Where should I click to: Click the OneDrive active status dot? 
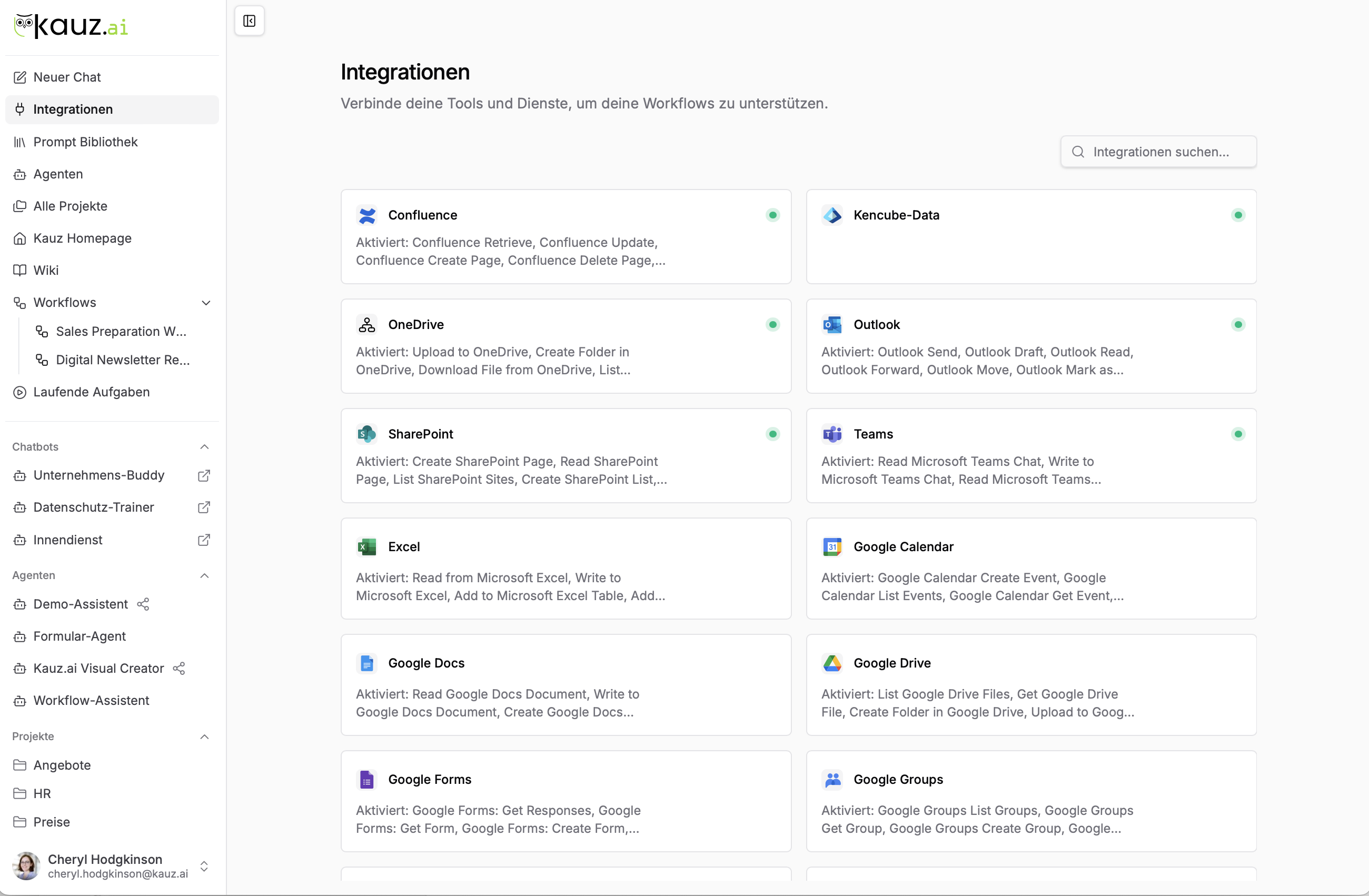[x=773, y=325]
